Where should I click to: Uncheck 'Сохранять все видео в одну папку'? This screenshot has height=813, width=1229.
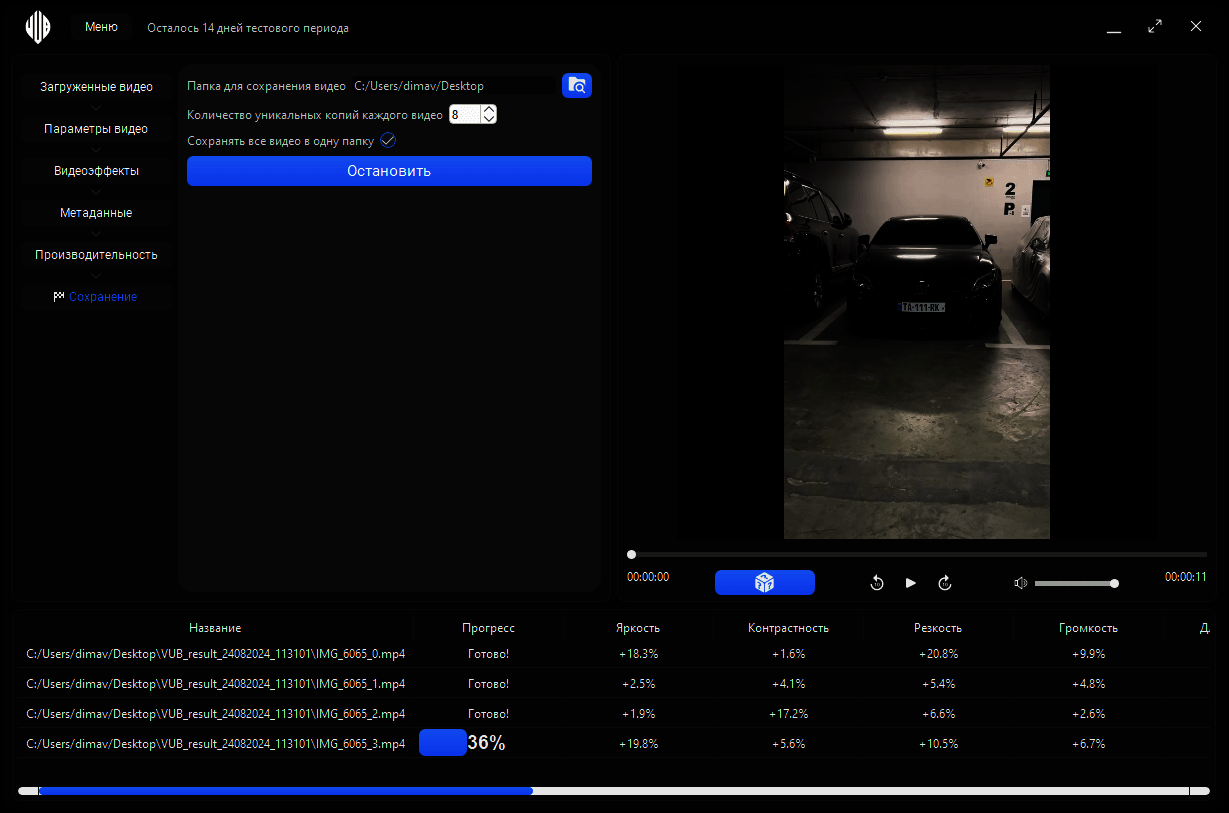[x=388, y=141]
